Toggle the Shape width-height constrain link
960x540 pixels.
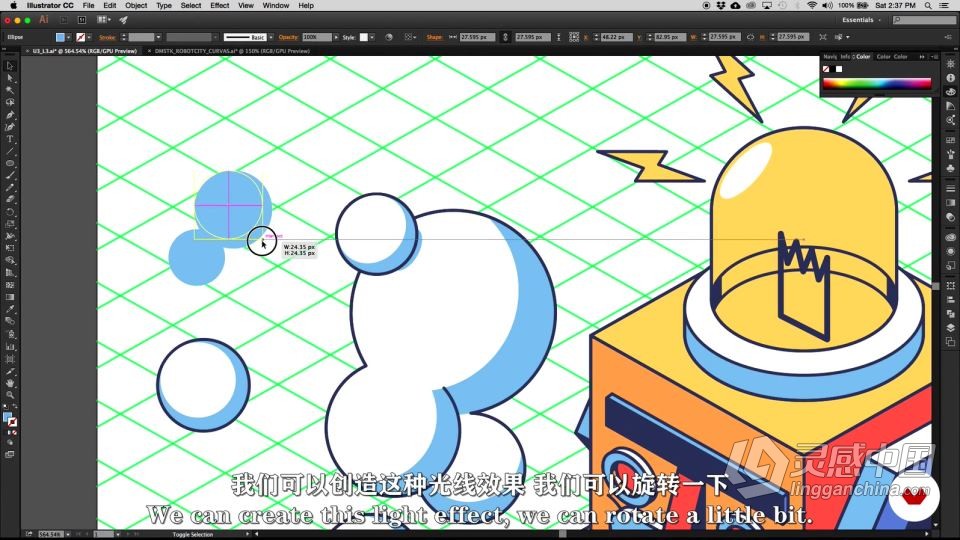pyautogui.click(x=505, y=37)
